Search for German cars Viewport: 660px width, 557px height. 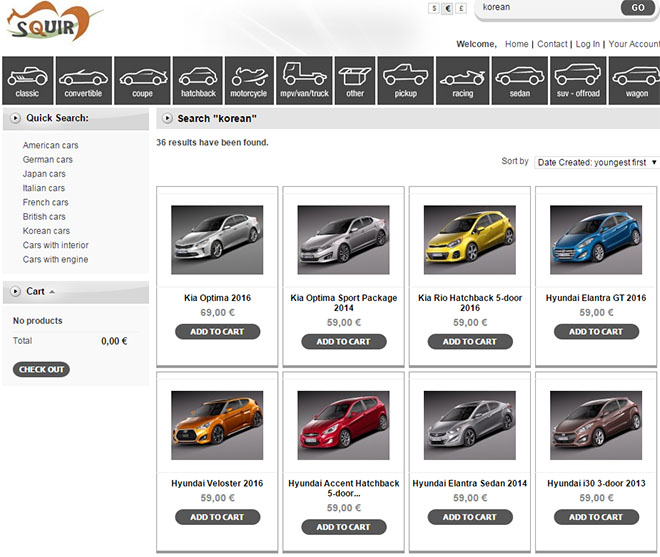pos(48,160)
